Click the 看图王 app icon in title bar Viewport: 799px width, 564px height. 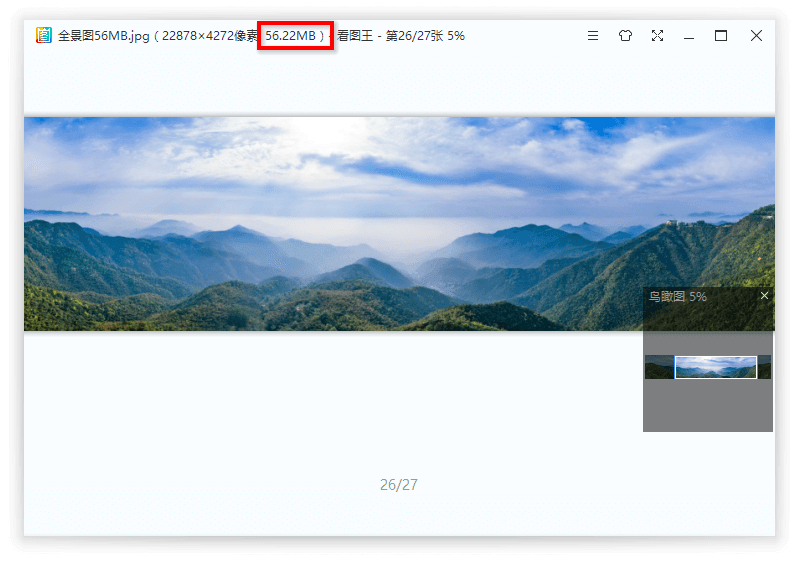[44, 36]
